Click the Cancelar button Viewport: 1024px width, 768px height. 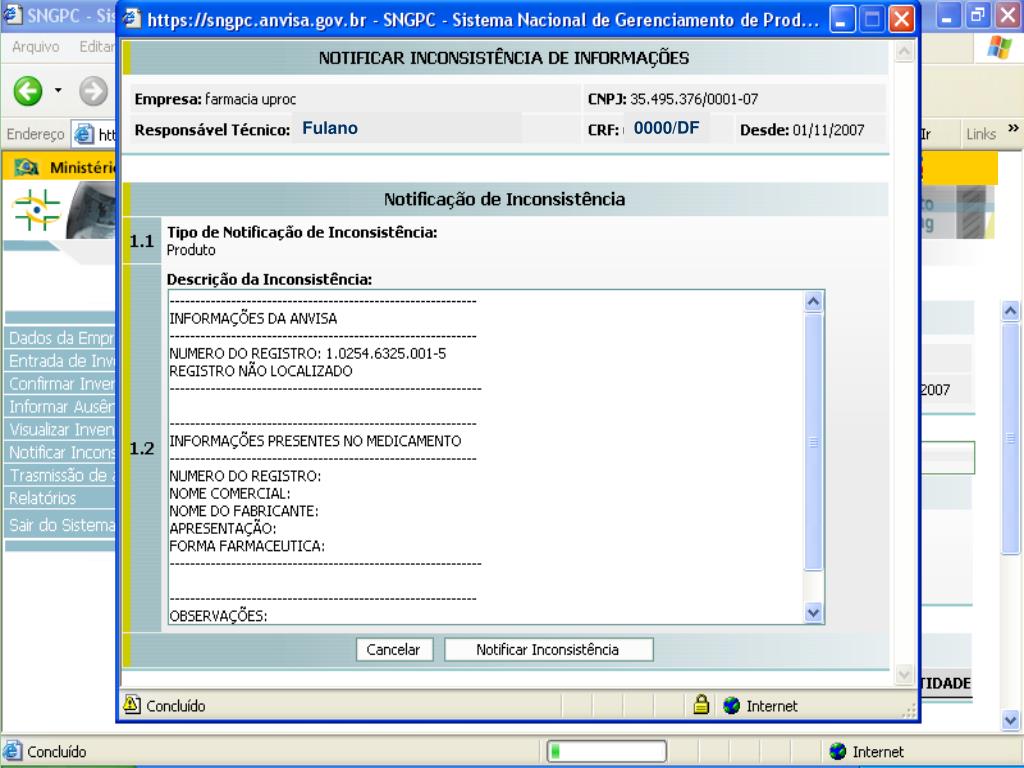click(394, 649)
